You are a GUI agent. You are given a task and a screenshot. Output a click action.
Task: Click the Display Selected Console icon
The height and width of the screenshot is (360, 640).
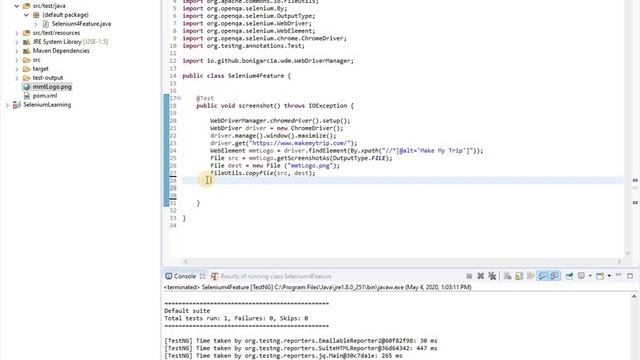tap(581, 276)
